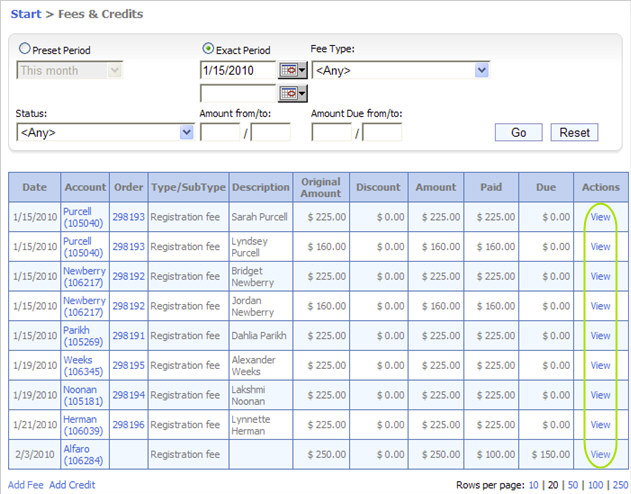Open the Weeks (106345) account link
This screenshot has height=494, width=631.
click(x=83, y=365)
